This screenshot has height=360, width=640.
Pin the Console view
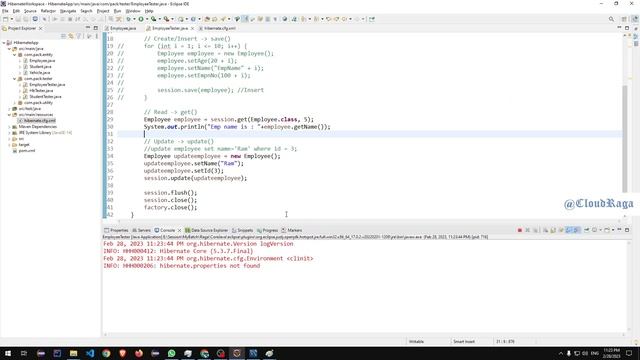587,230
